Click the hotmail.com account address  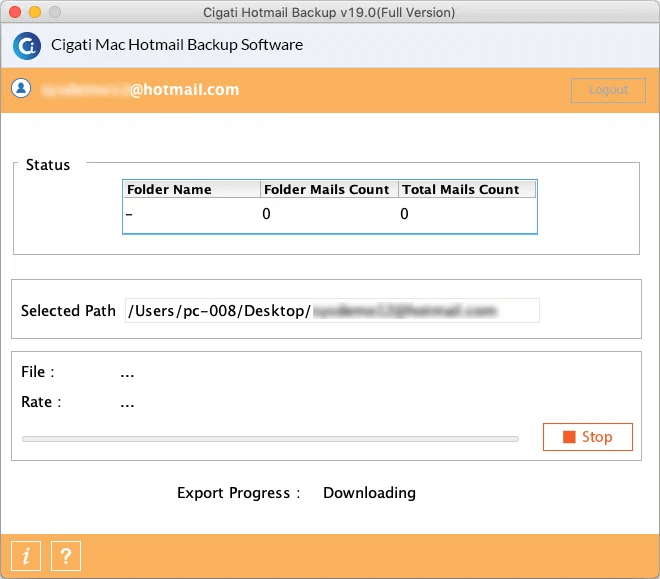point(140,90)
